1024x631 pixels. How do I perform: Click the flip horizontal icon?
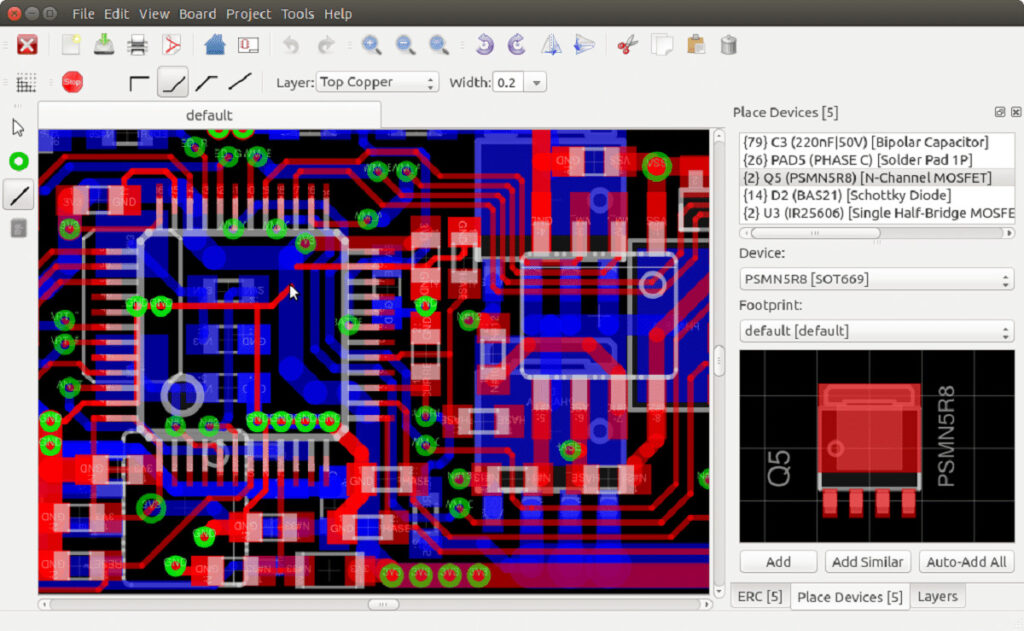click(x=583, y=45)
